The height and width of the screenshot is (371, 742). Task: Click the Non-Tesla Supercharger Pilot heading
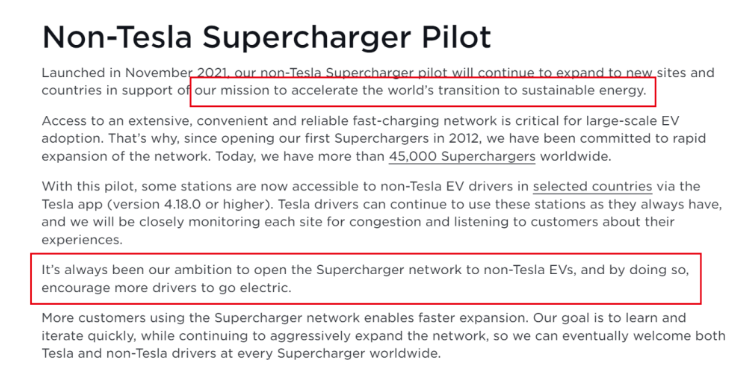(266, 37)
